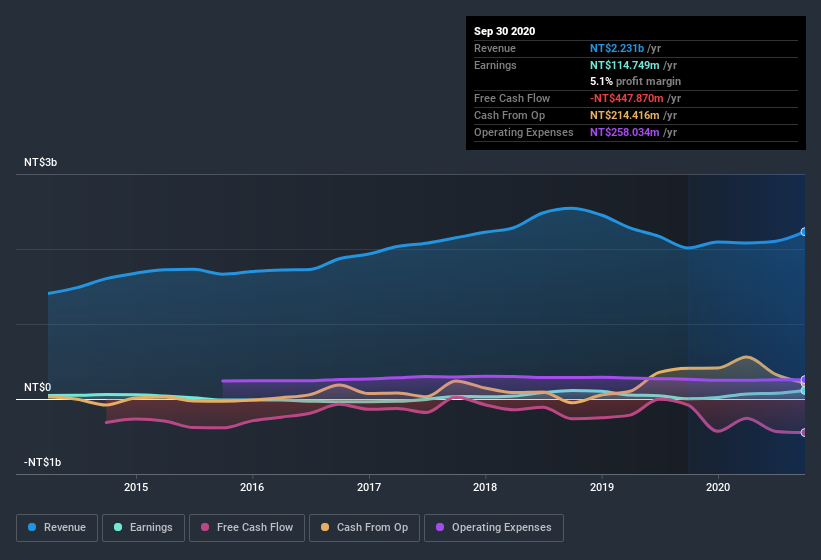Viewport: 821px width, 560px height.
Task: Select the teal Earnings end-point marker
Action: (804, 390)
